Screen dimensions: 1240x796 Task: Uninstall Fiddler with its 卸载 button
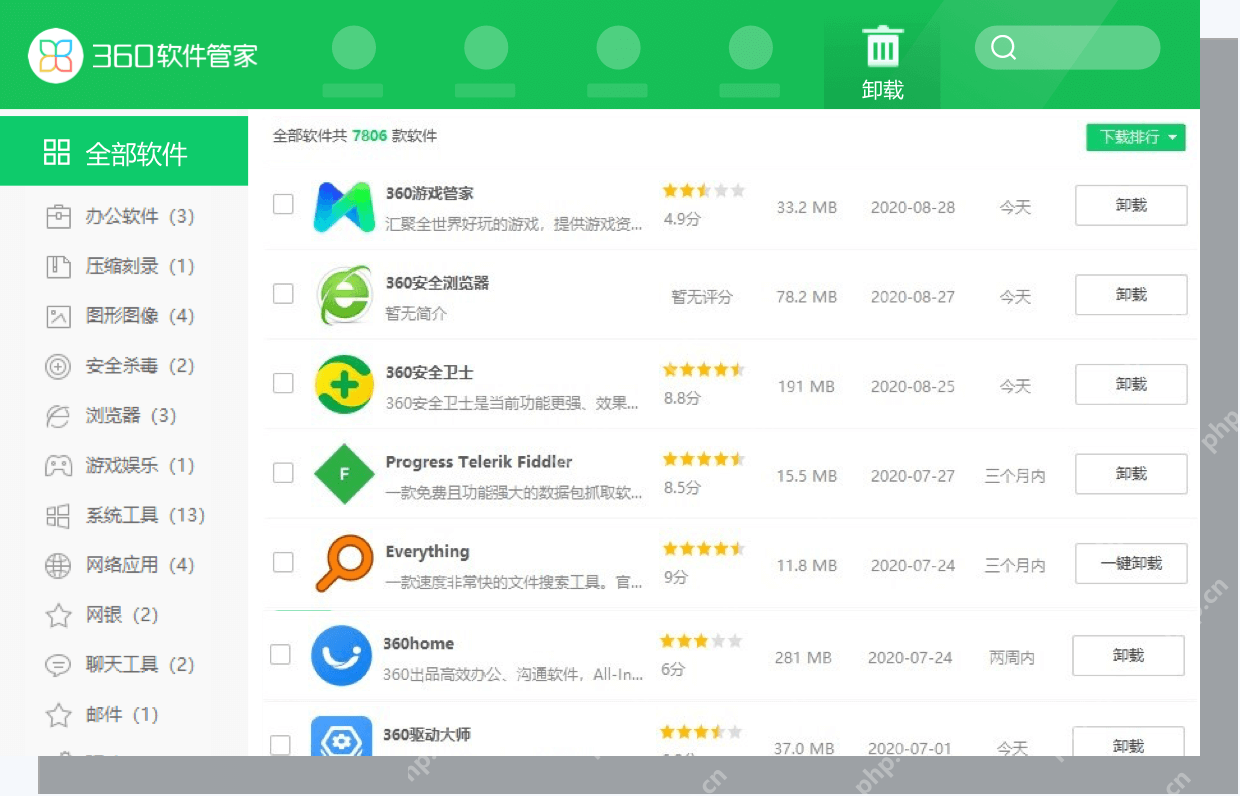tap(1131, 474)
